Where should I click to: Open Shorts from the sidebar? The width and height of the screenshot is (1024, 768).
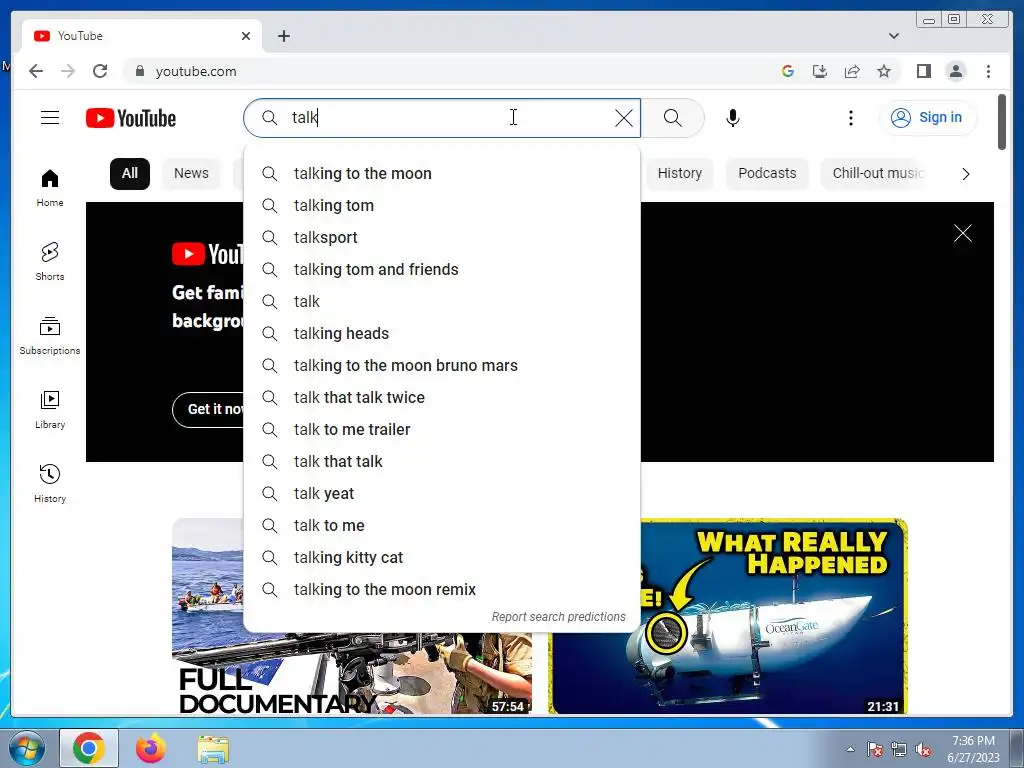coord(50,262)
